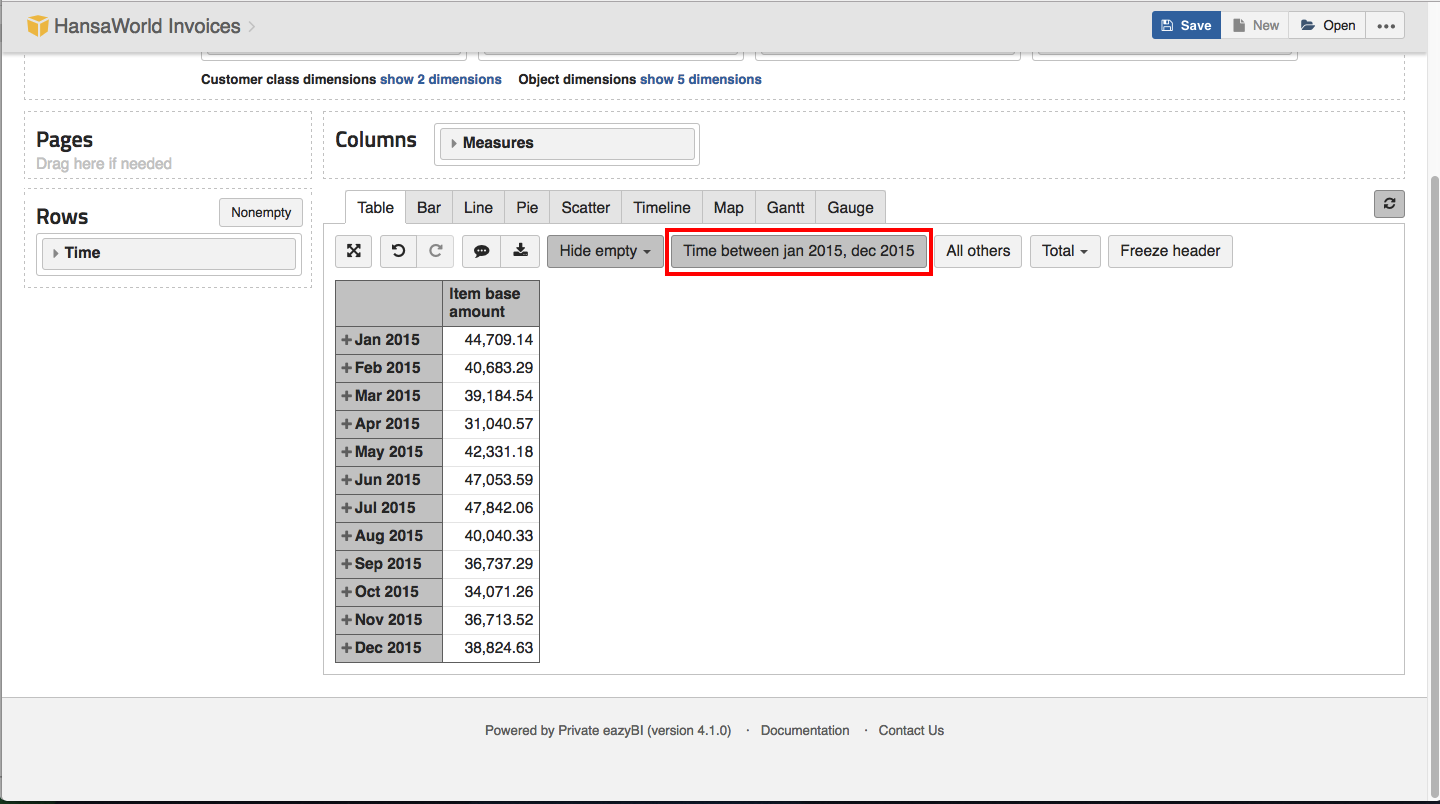This screenshot has width=1440, height=804.
Task: Click show 5 dimensions link
Action: [x=700, y=79]
